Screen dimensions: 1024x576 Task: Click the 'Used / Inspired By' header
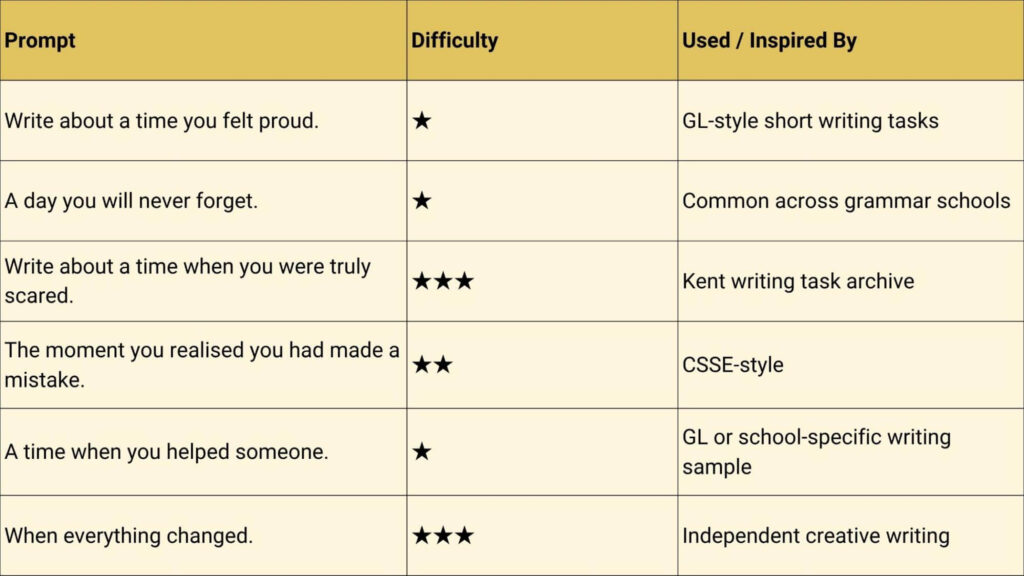point(769,41)
